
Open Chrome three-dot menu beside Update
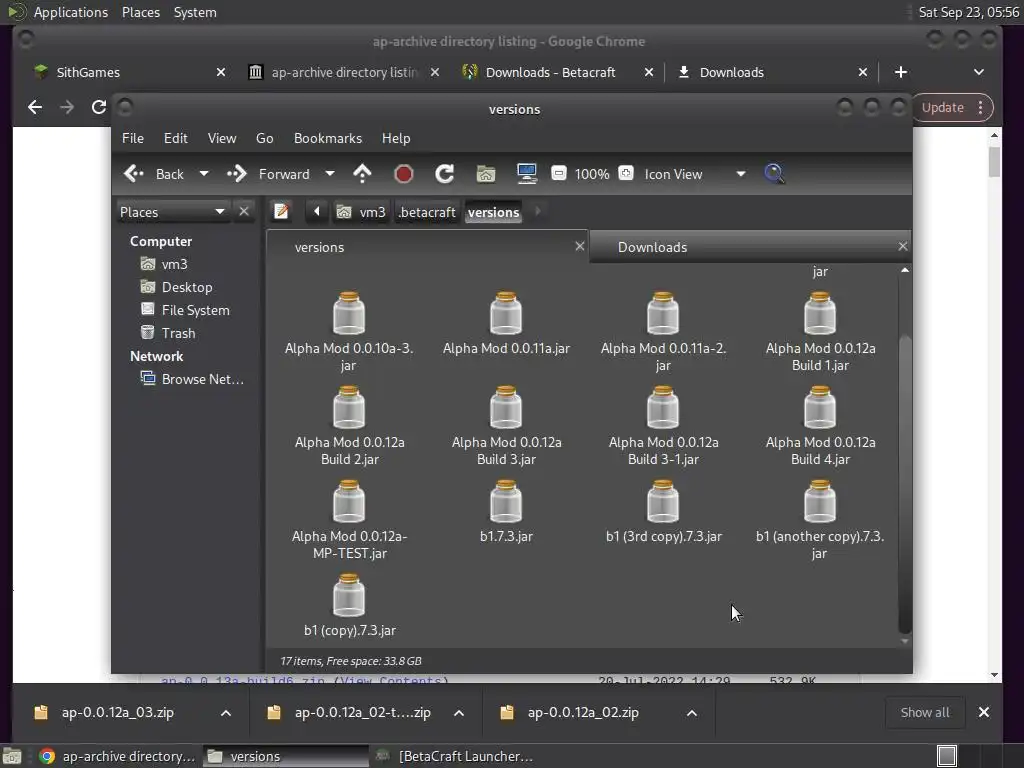[x=980, y=108]
